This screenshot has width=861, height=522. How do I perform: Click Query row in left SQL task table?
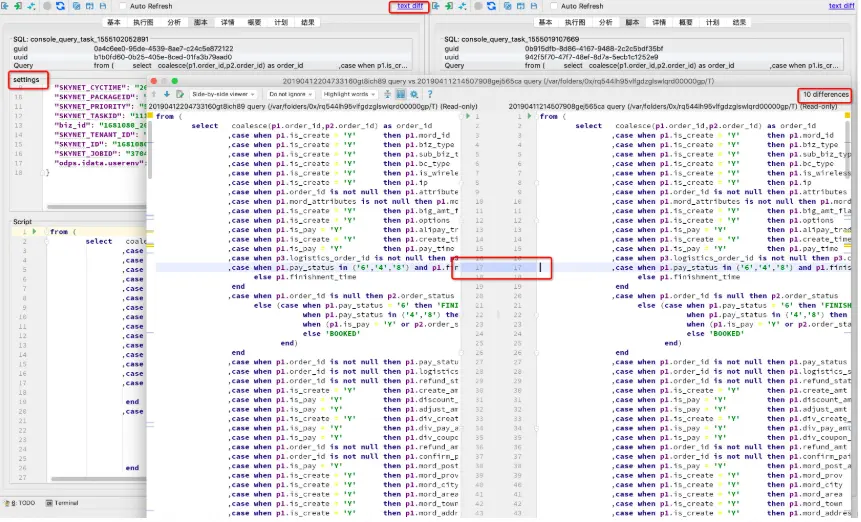[x=211, y=65]
